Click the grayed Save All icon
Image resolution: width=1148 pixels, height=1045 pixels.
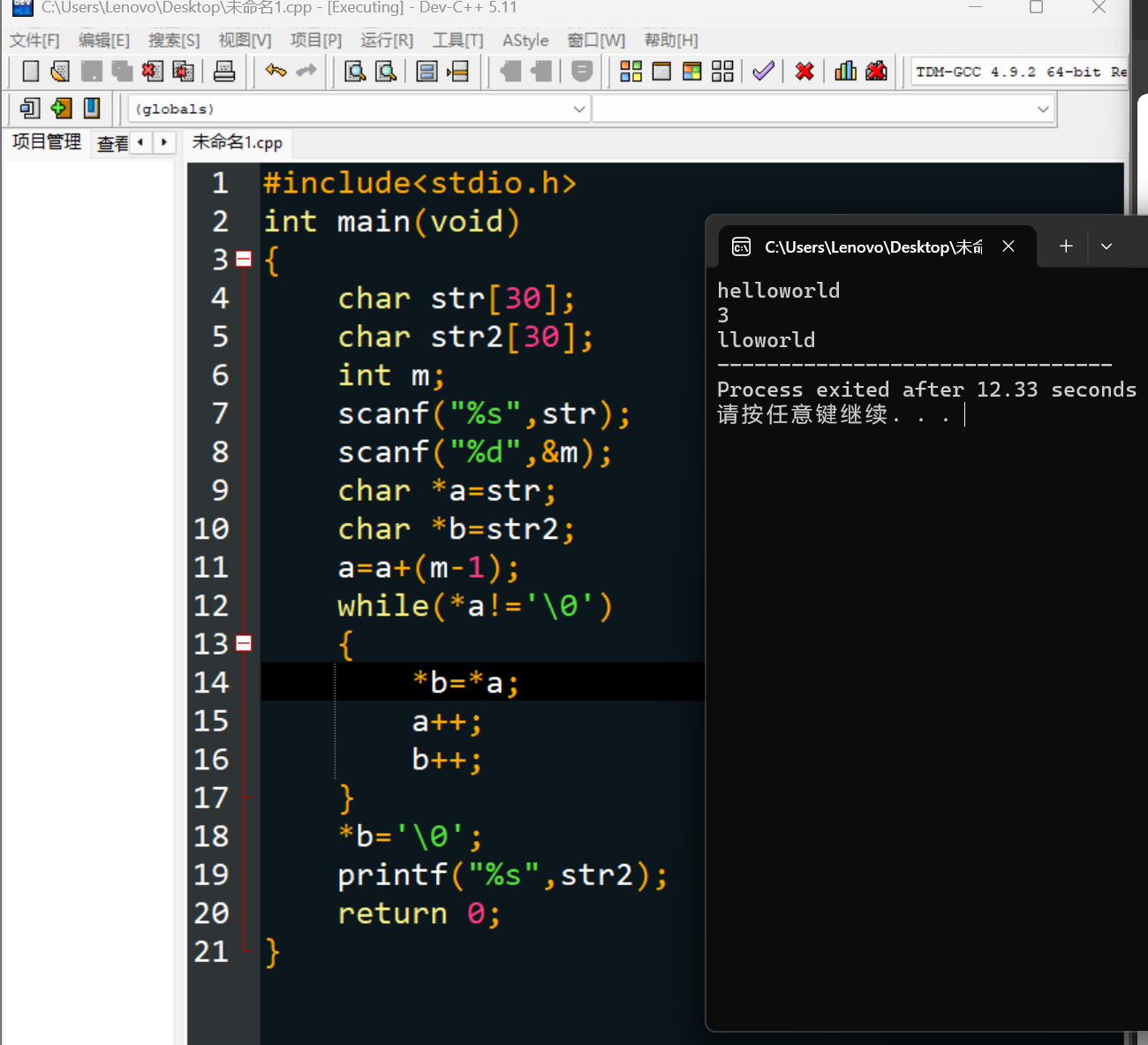pos(122,72)
